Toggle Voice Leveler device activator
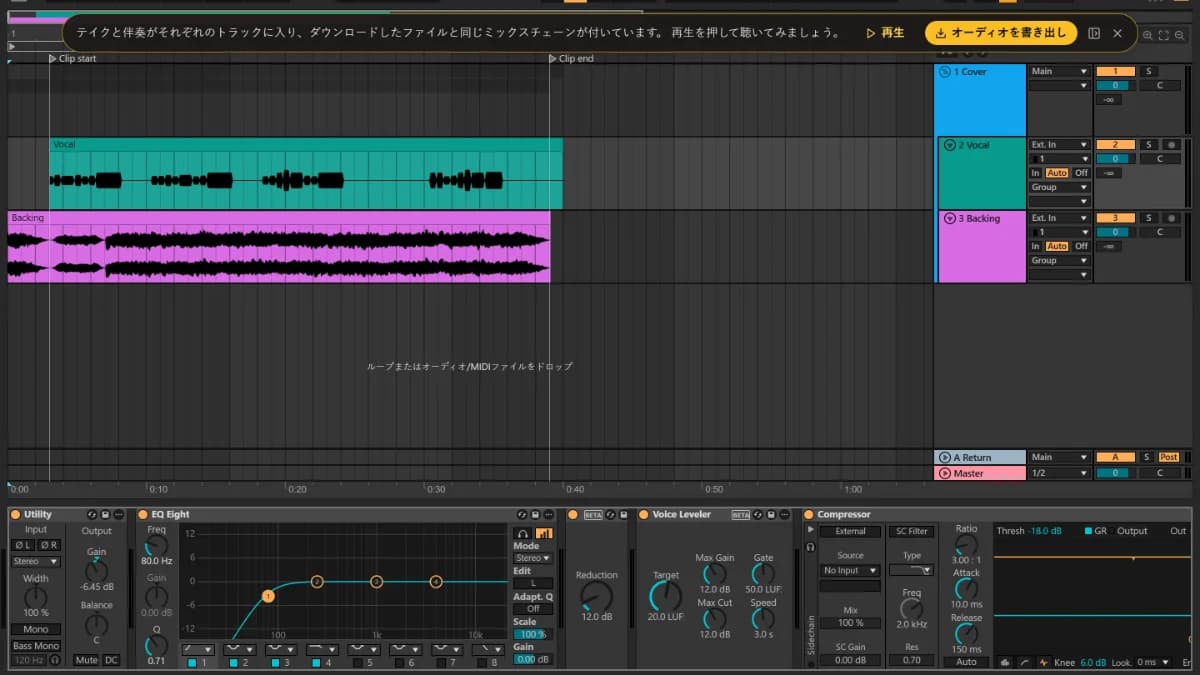The width and height of the screenshot is (1200, 675). click(643, 514)
